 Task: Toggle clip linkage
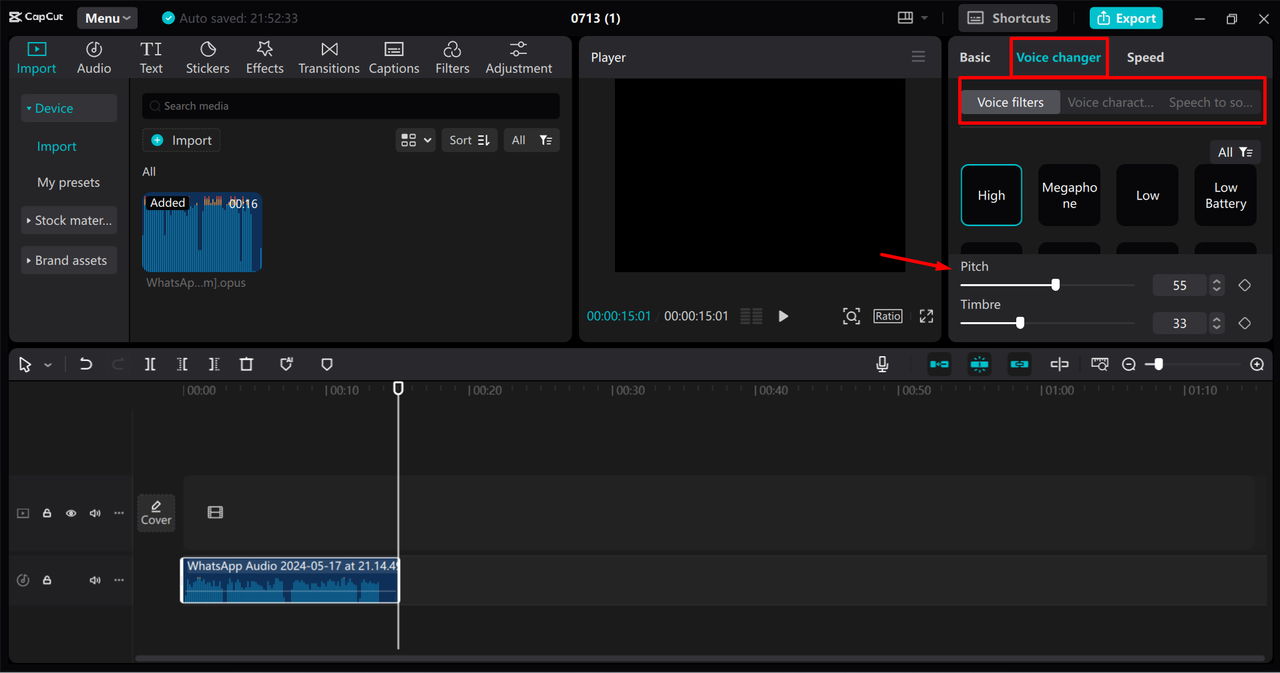[1019, 365]
